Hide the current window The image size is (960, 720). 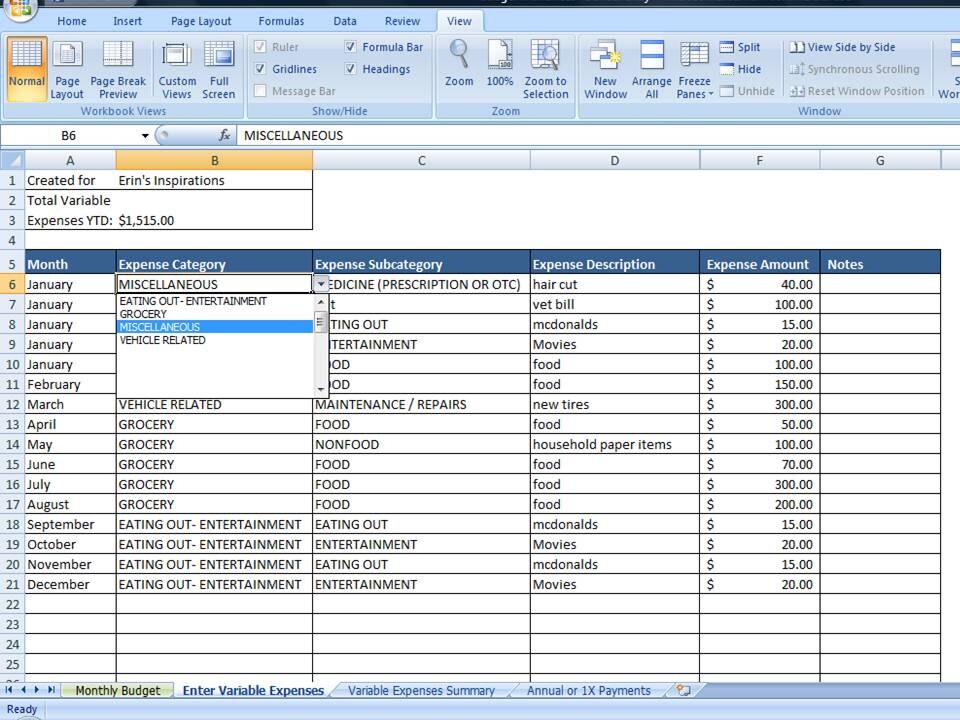click(741, 69)
